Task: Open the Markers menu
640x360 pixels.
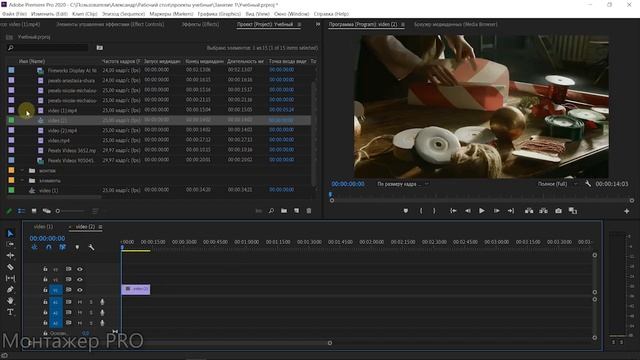Action: [x=171, y=14]
